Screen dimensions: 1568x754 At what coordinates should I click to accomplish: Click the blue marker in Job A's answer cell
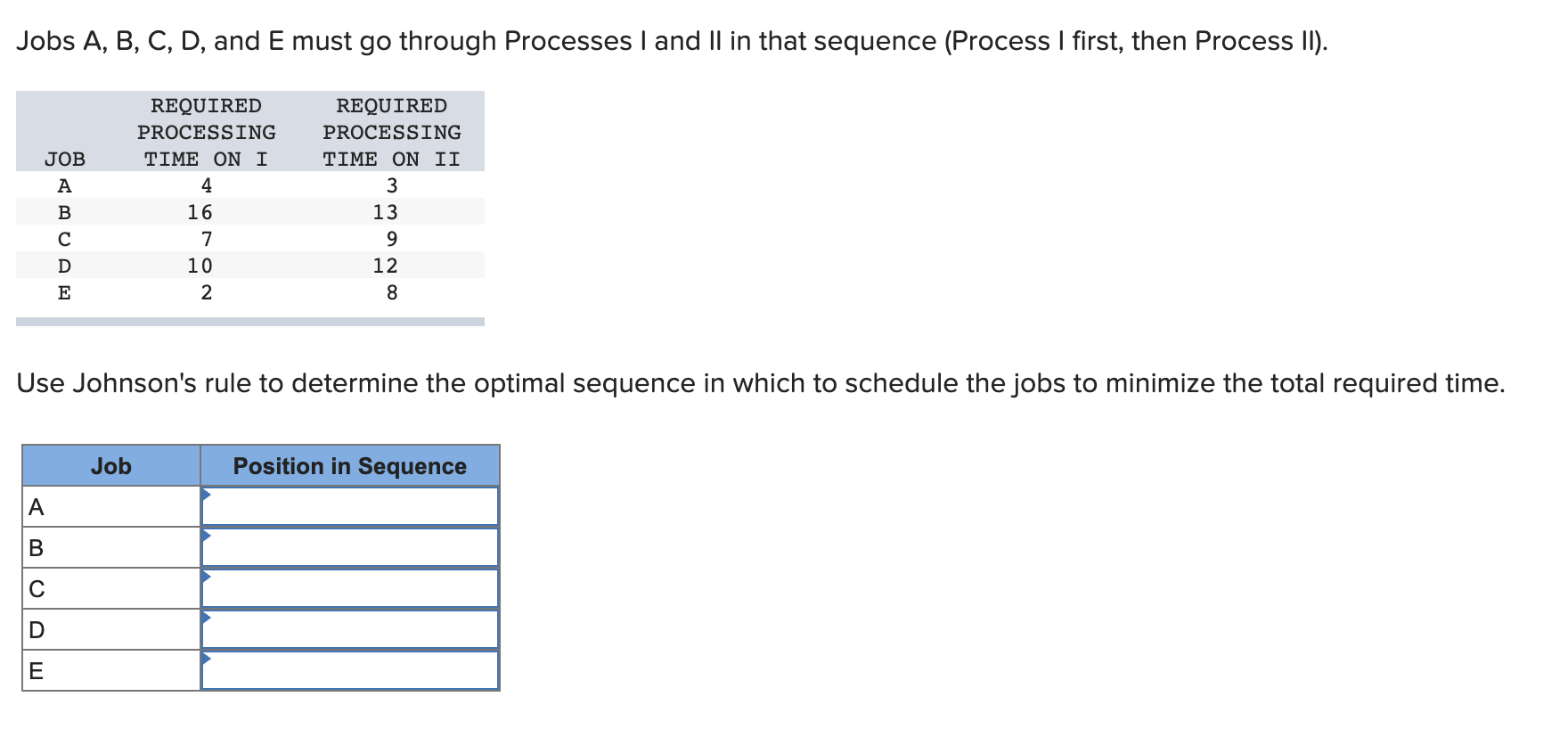point(207,497)
